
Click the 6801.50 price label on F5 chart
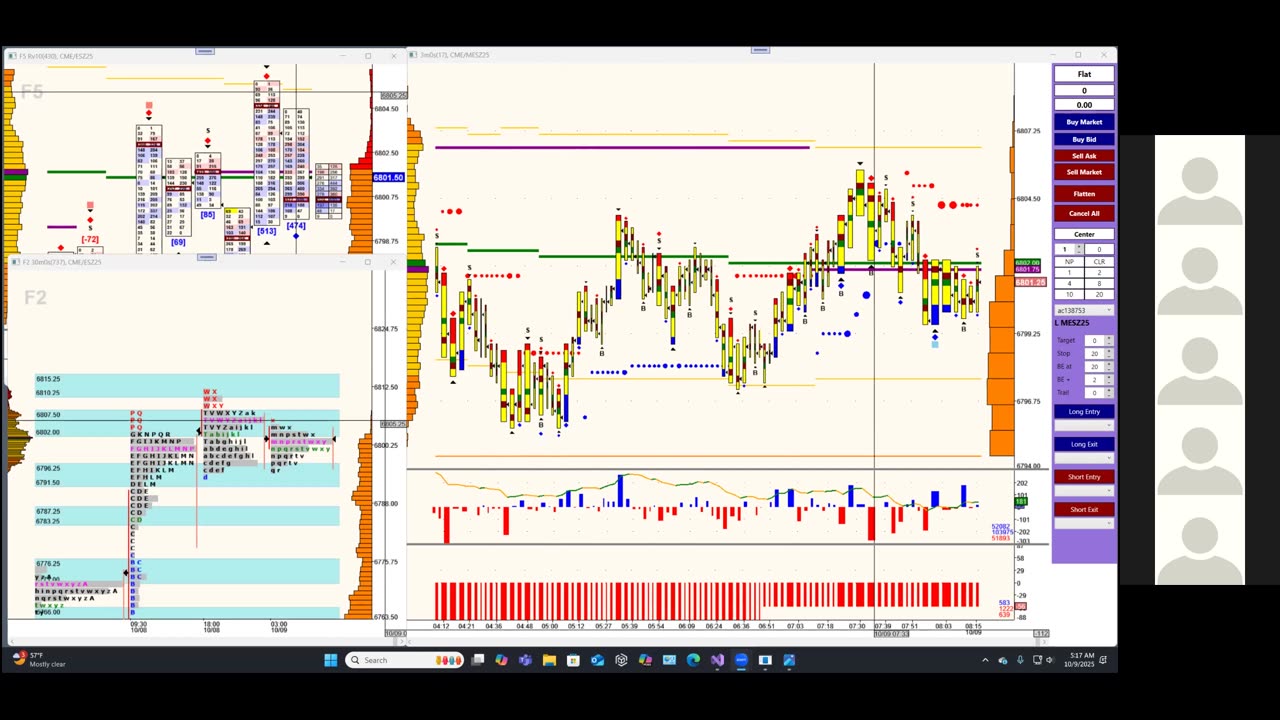pos(388,178)
